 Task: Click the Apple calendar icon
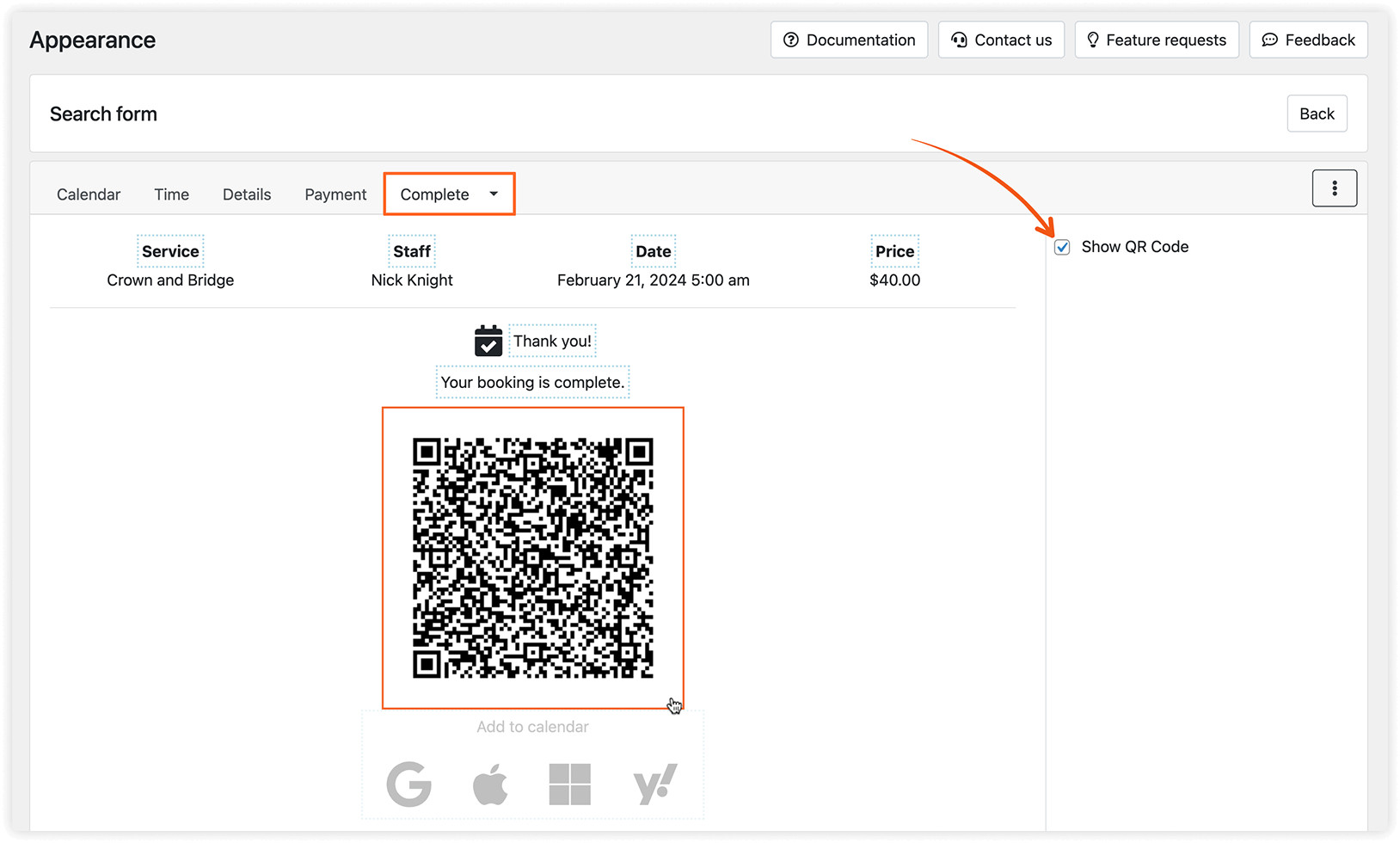(490, 784)
